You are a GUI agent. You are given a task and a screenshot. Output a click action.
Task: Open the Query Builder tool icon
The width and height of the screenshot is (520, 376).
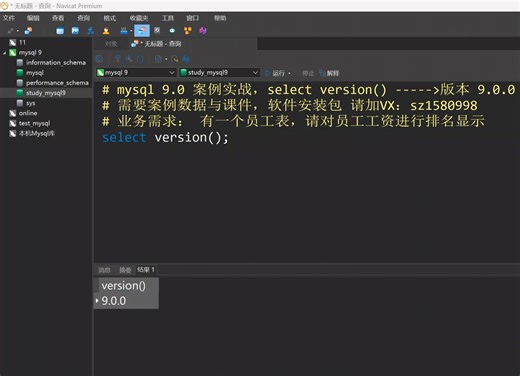click(x=117, y=59)
